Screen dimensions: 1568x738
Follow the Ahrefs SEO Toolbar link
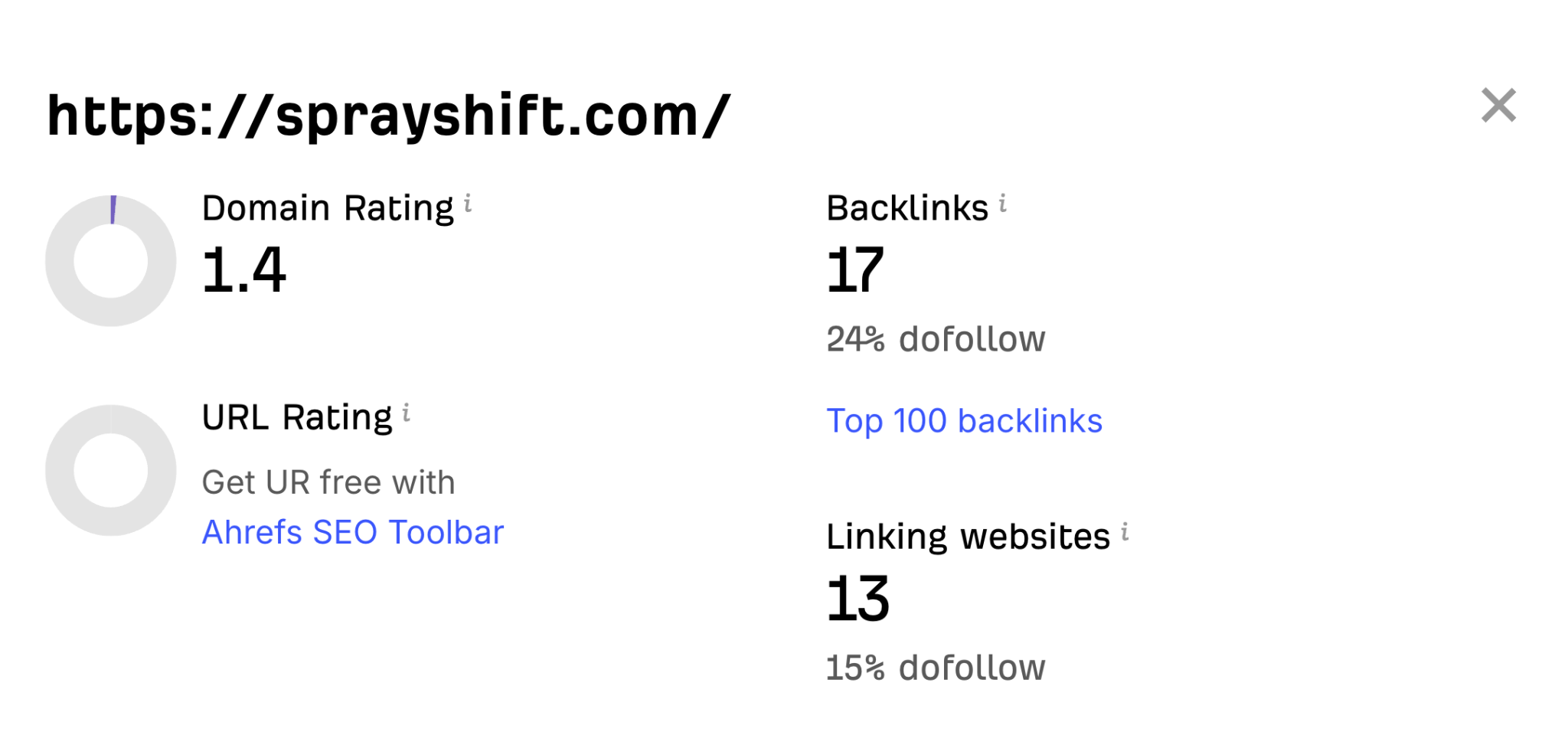pos(352,532)
